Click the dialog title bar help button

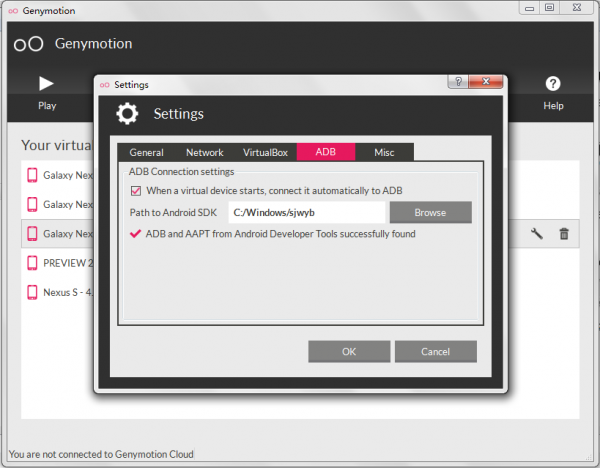[x=455, y=85]
